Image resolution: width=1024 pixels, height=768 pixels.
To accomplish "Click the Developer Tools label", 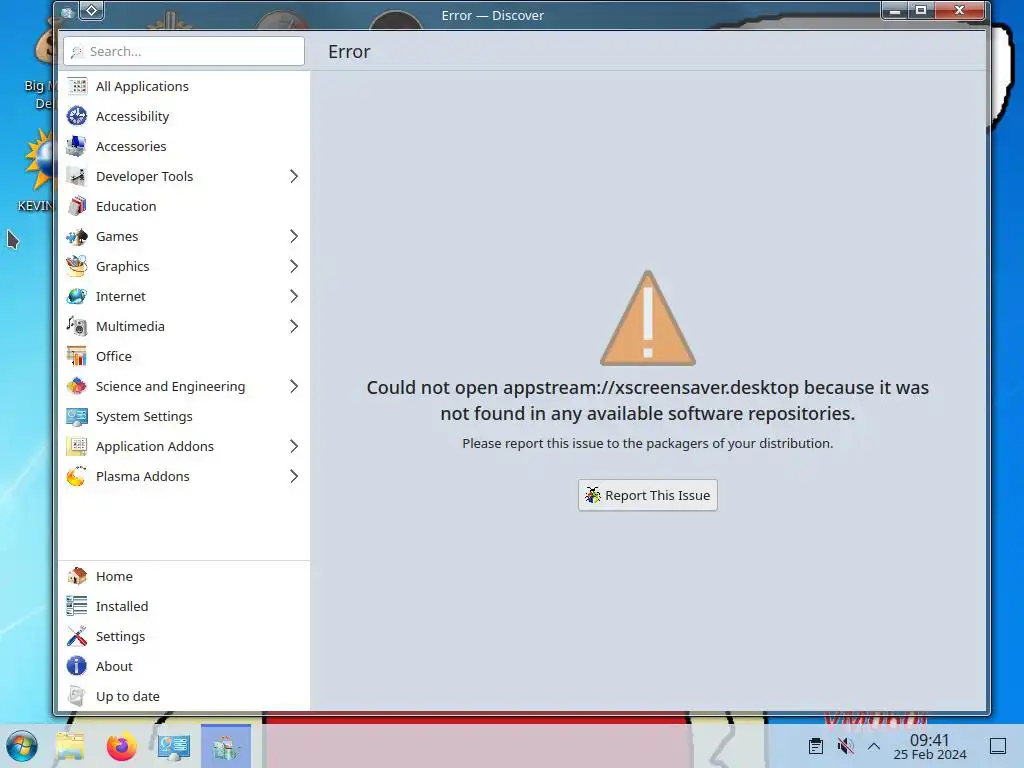I will tap(144, 176).
